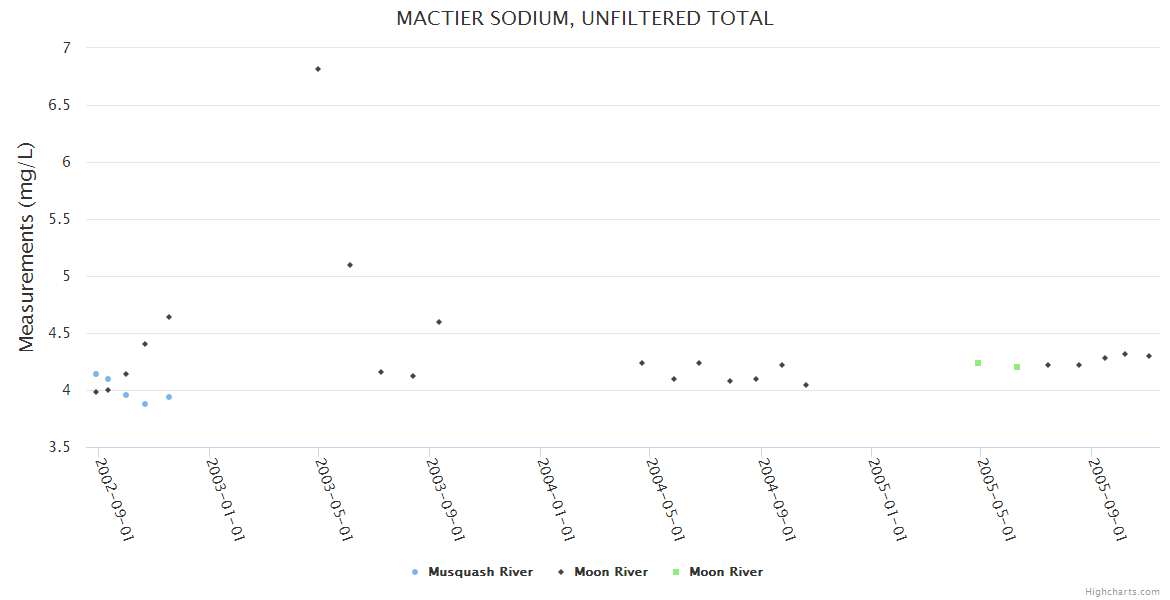
Task: Select the second green square data point
Action: pyautogui.click(x=1017, y=367)
